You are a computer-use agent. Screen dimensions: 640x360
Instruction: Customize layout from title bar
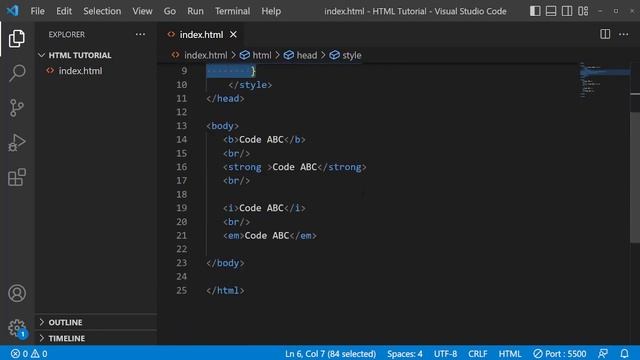(x=583, y=11)
